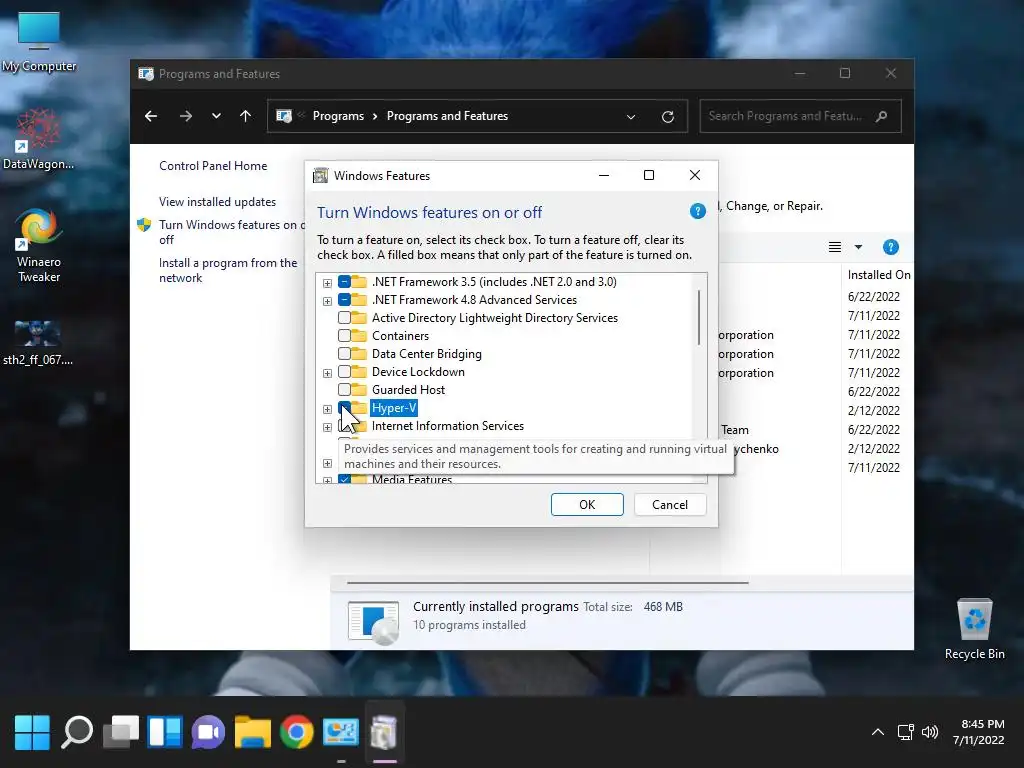Open View installed updates link
This screenshot has height=768, width=1024.
click(217, 202)
